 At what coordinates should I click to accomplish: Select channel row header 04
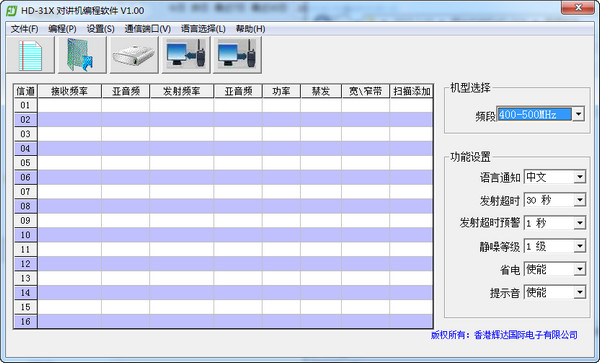[25, 148]
